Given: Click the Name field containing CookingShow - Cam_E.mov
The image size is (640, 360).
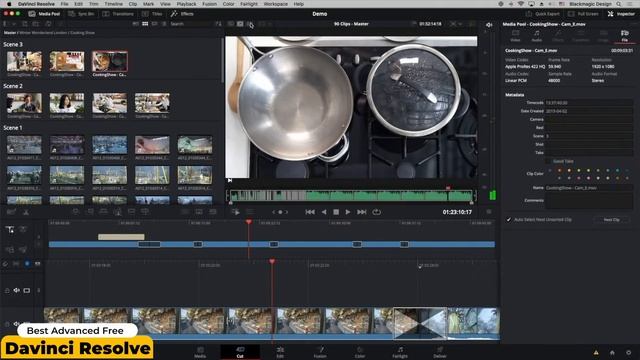Looking at the screenshot, I should click(x=589, y=188).
